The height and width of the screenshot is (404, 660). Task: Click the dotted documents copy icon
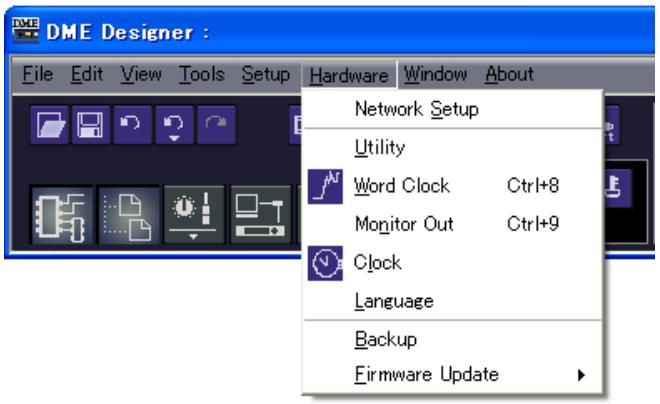[129, 215]
